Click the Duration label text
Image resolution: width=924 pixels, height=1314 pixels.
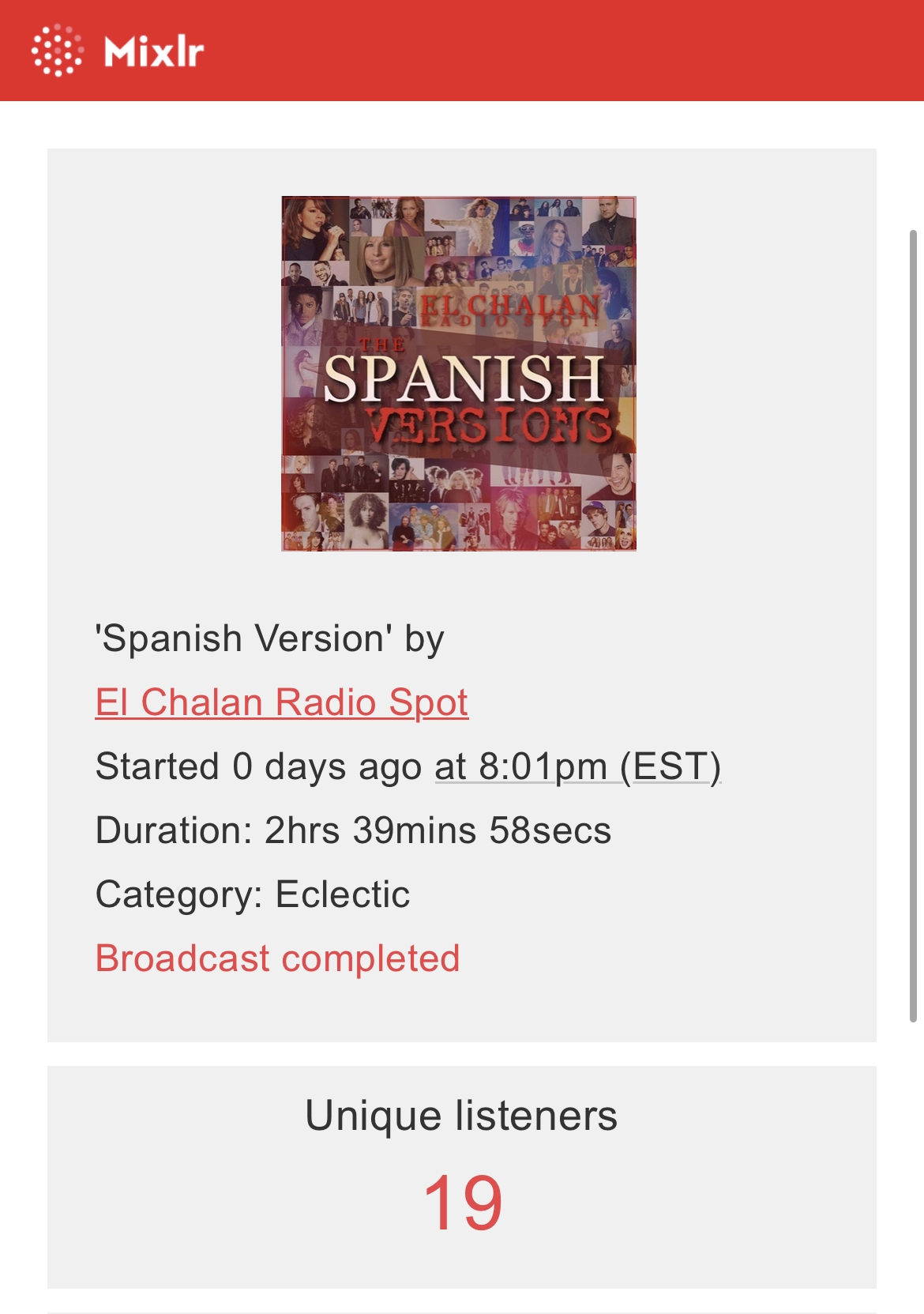[174, 830]
